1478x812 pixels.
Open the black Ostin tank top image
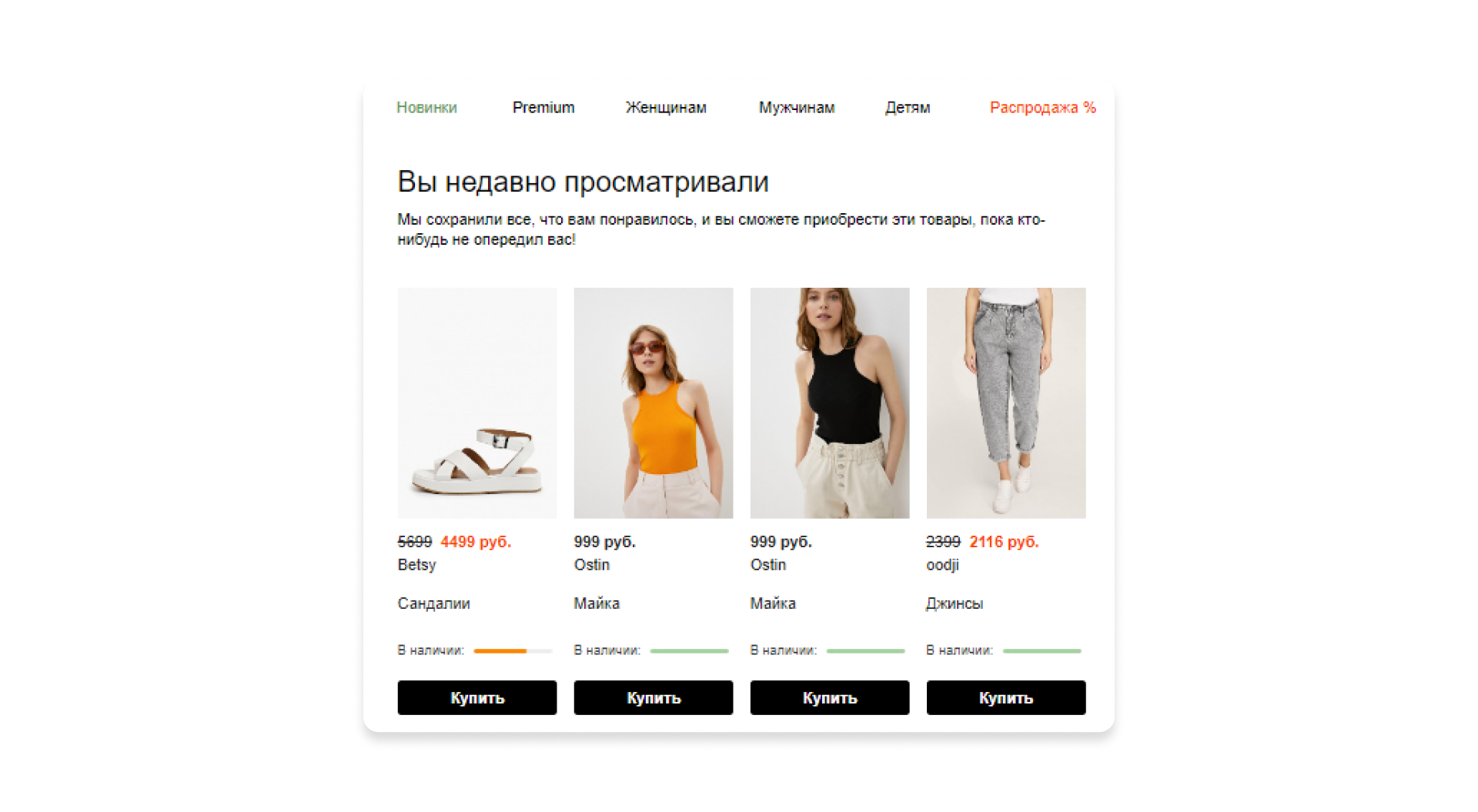point(830,403)
